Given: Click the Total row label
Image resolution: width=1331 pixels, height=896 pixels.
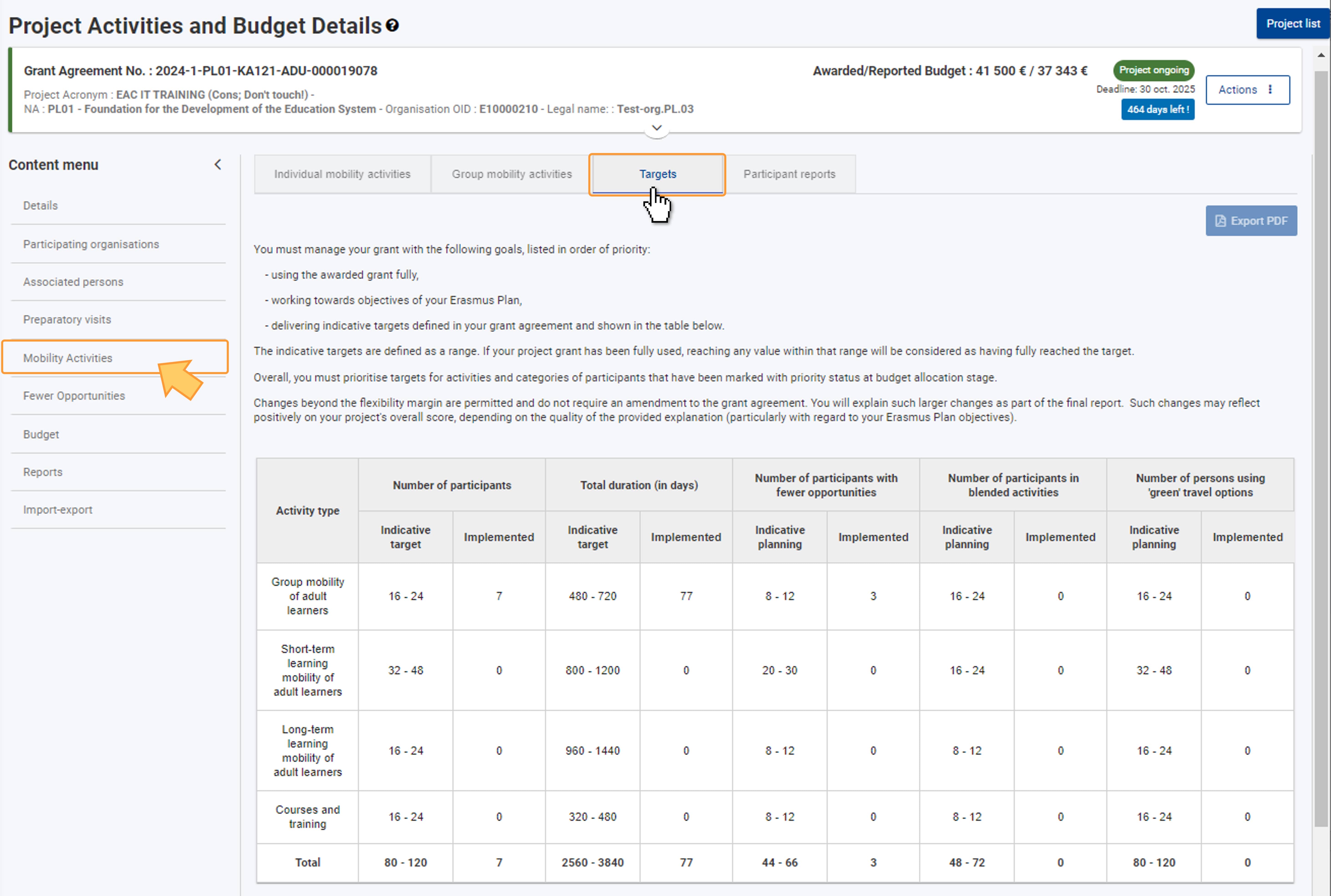Looking at the screenshot, I should pyautogui.click(x=307, y=862).
